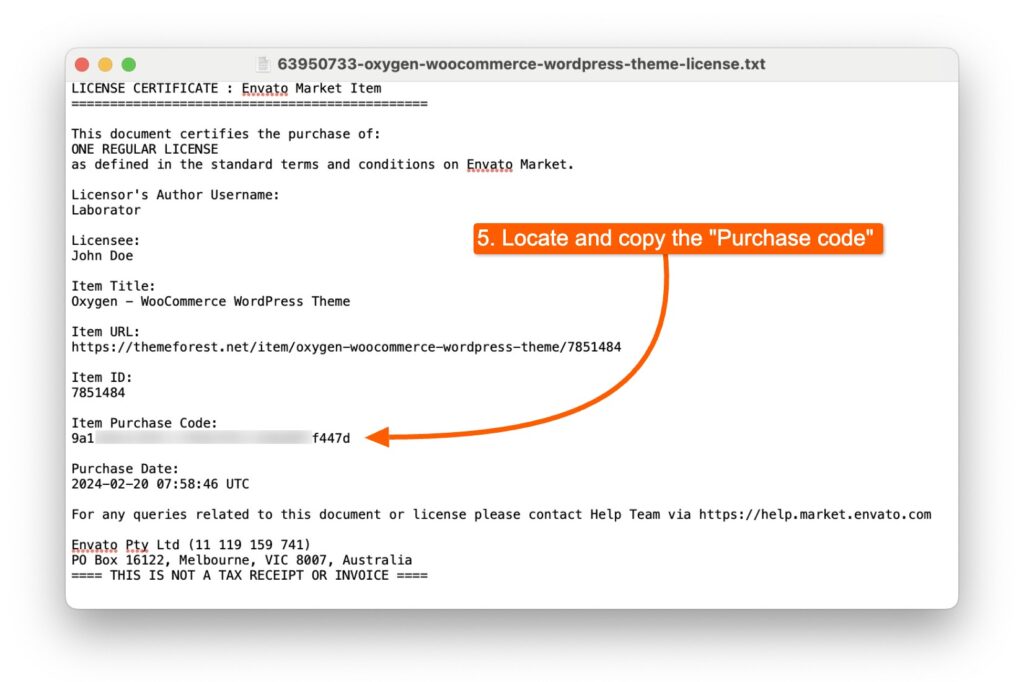The width and height of the screenshot is (1024, 682).
Task: Click the author username "Laborator"
Action: 106,210
